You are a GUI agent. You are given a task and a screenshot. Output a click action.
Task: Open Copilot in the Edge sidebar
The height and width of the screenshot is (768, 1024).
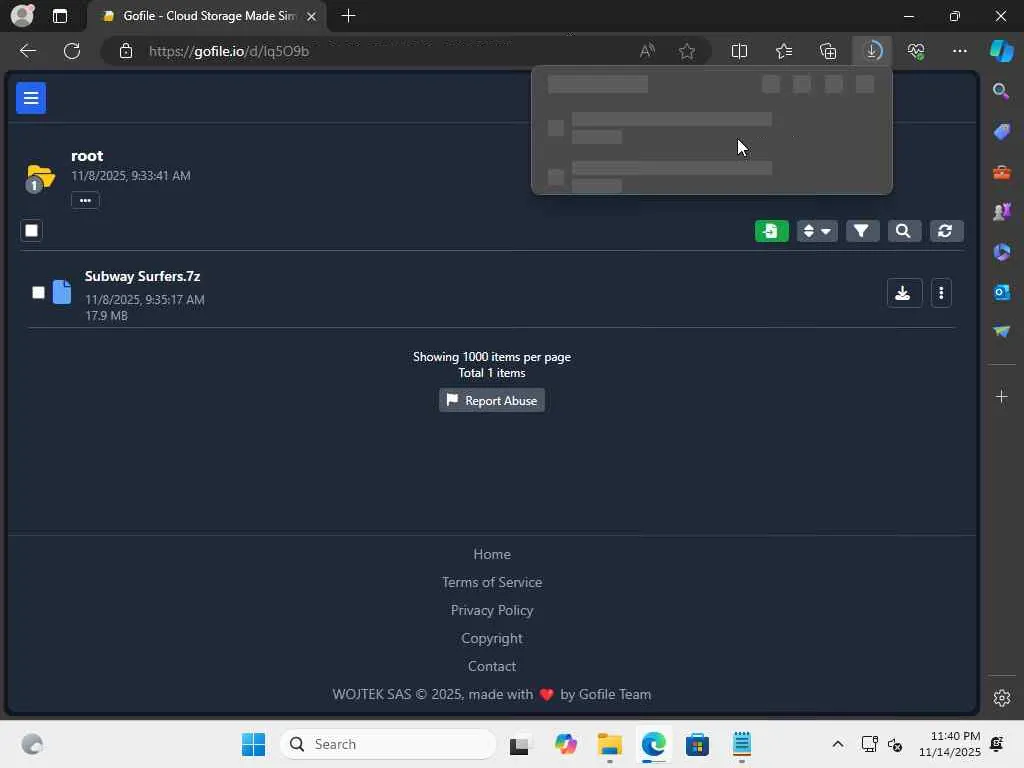(x=1002, y=51)
